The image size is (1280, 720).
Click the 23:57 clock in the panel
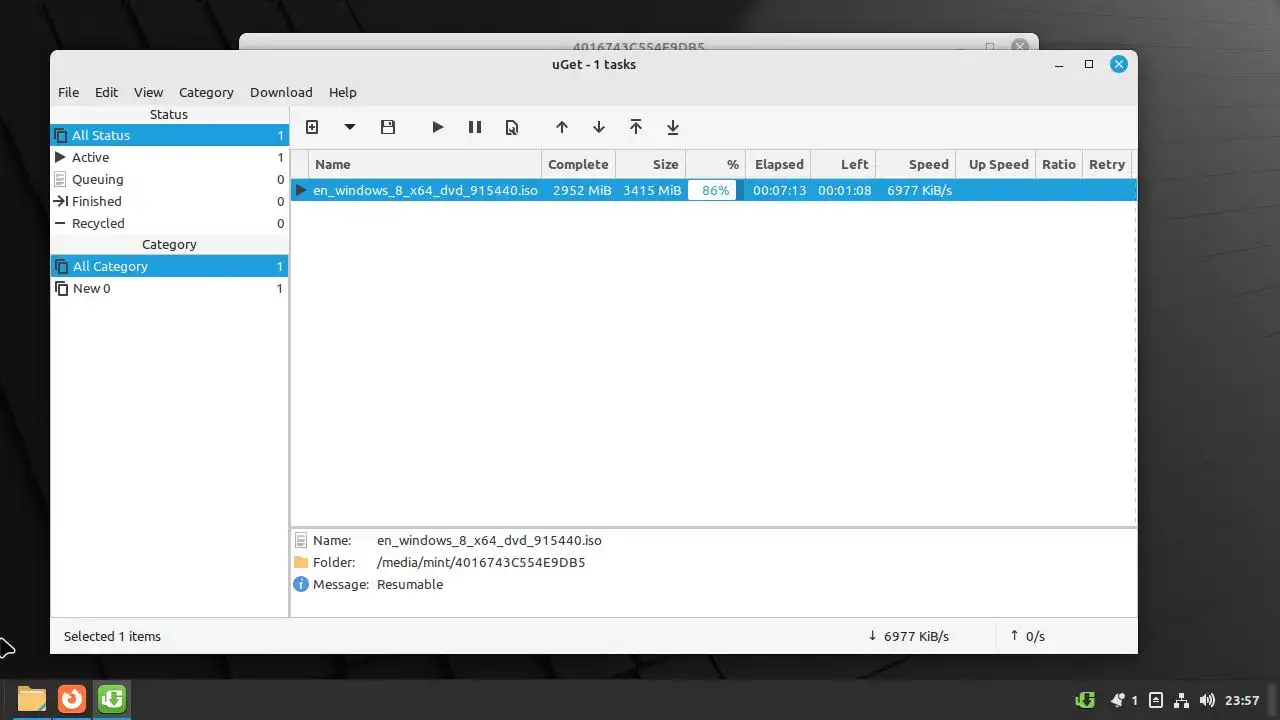coord(1242,700)
